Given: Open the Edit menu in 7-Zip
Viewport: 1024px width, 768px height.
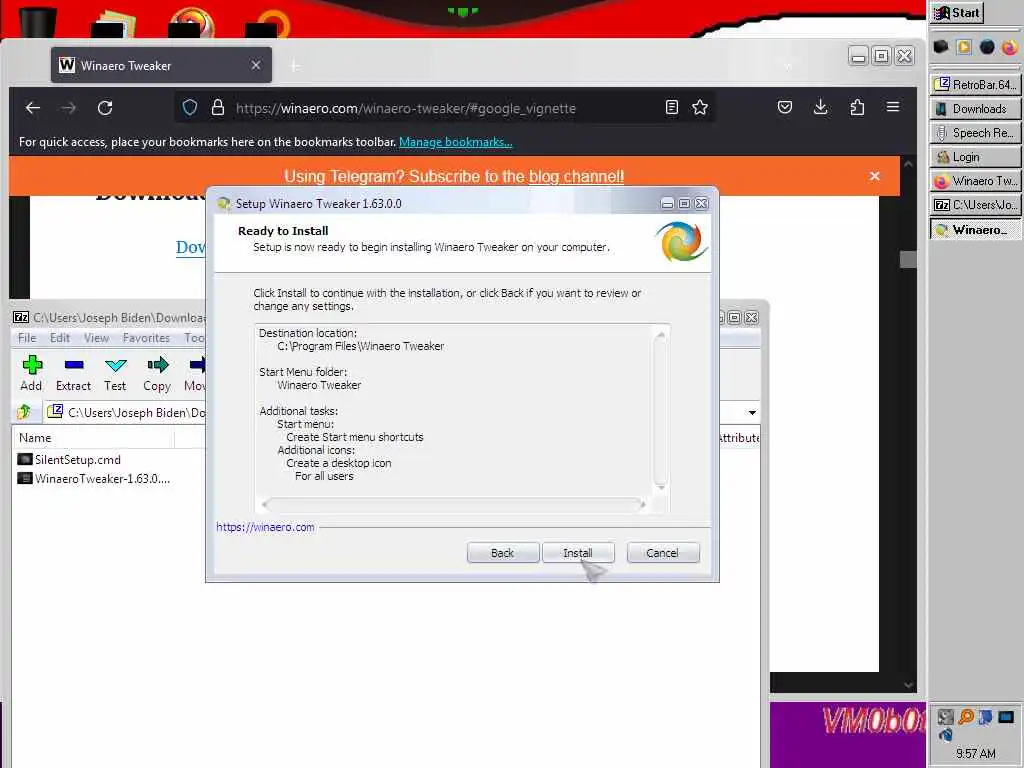Looking at the screenshot, I should 59,338.
